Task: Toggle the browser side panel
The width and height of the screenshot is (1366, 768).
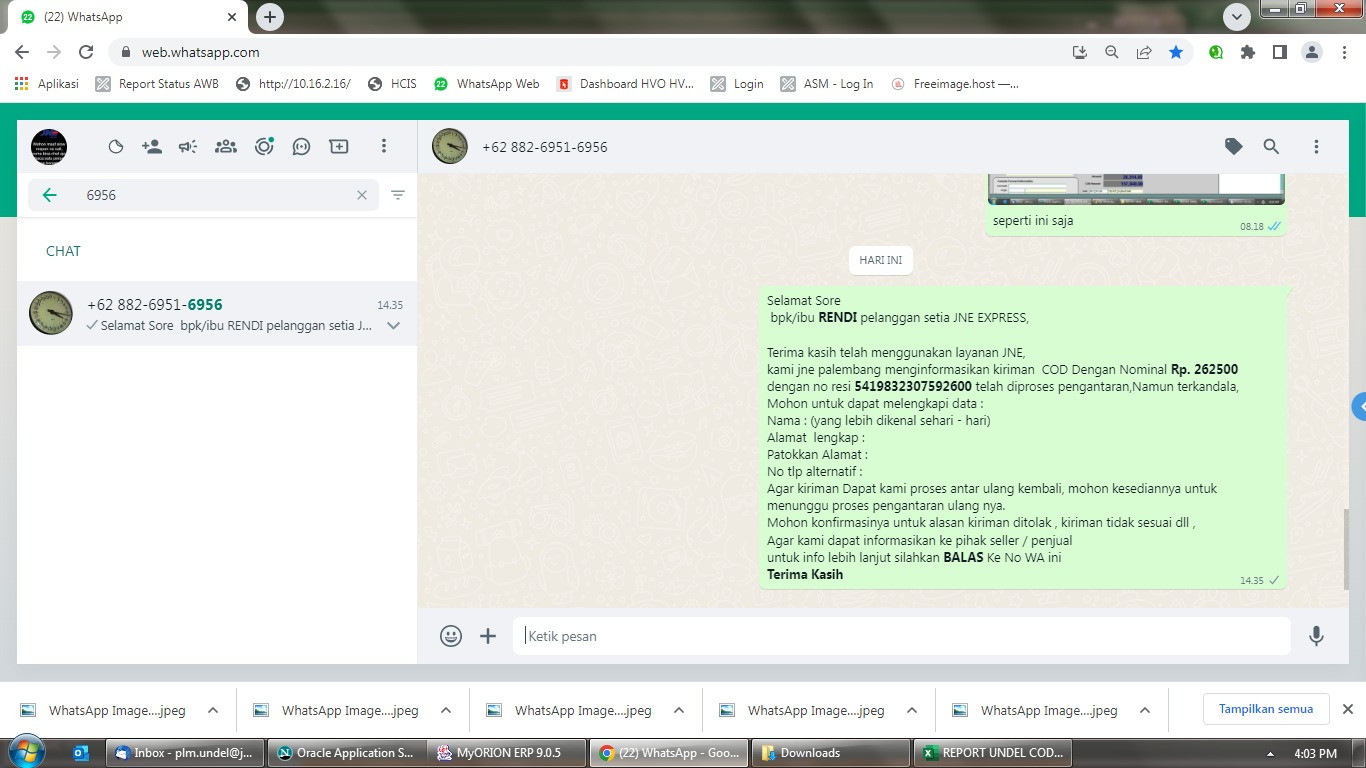Action: point(1280,52)
